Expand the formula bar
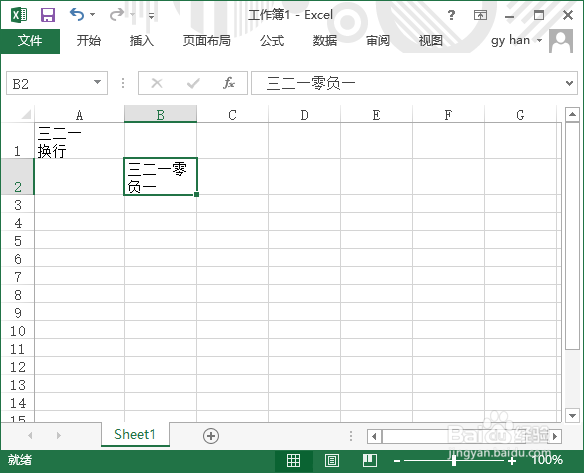This screenshot has width=584, height=473. [x=569, y=83]
